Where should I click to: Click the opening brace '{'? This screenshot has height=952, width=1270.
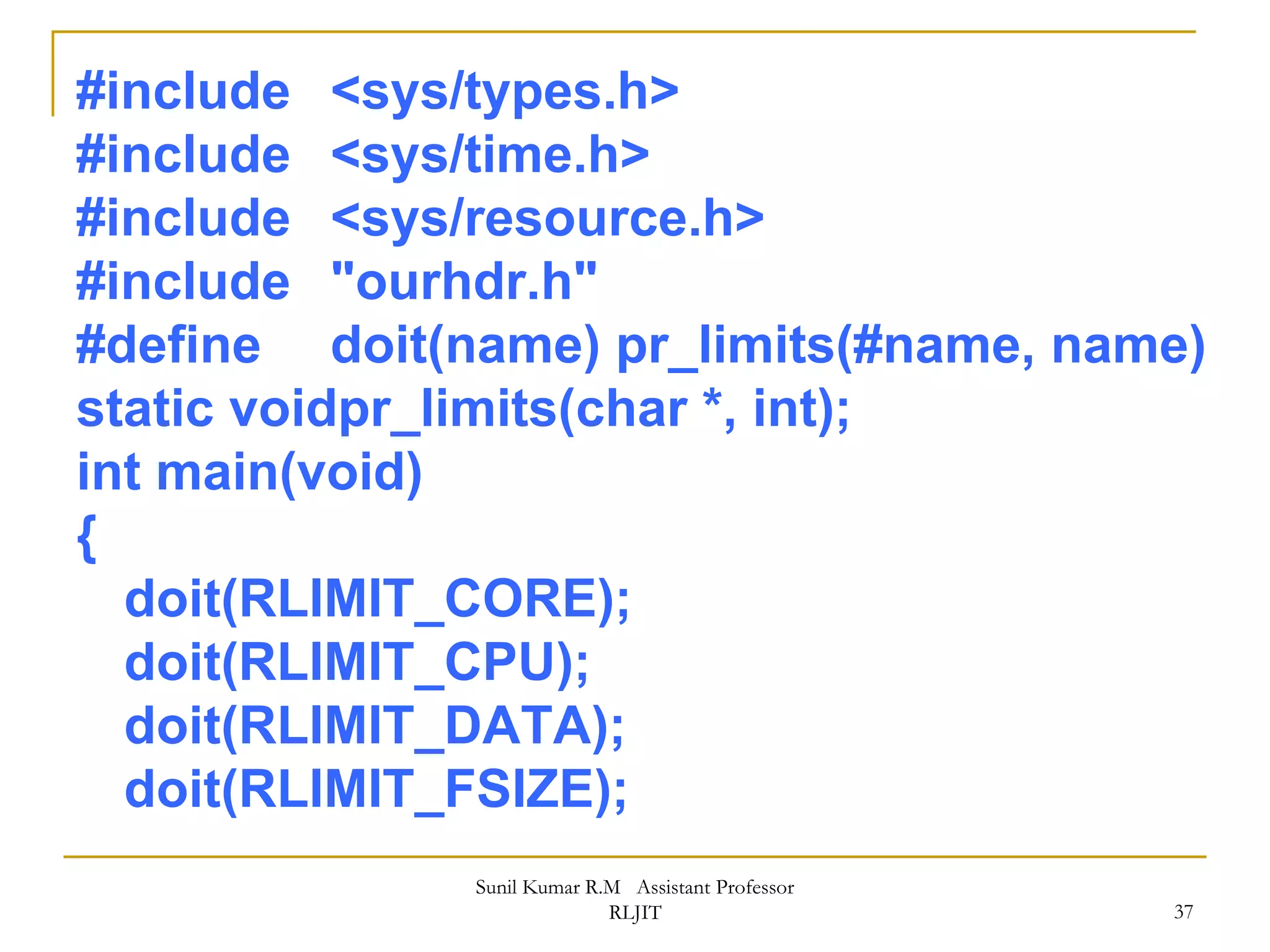pyautogui.click(x=87, y=538)
